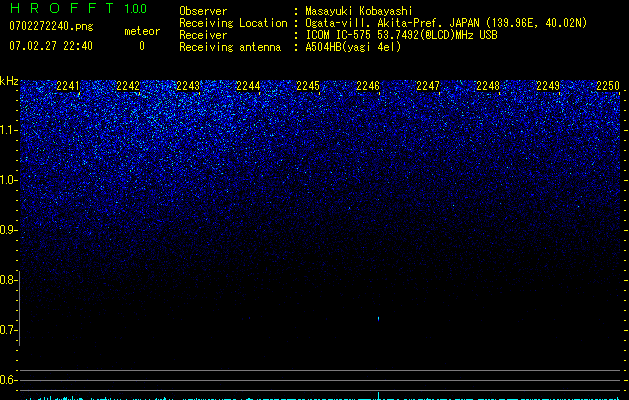
Task: Click the 1.1 frequency axis label
Action: (8, 130)
